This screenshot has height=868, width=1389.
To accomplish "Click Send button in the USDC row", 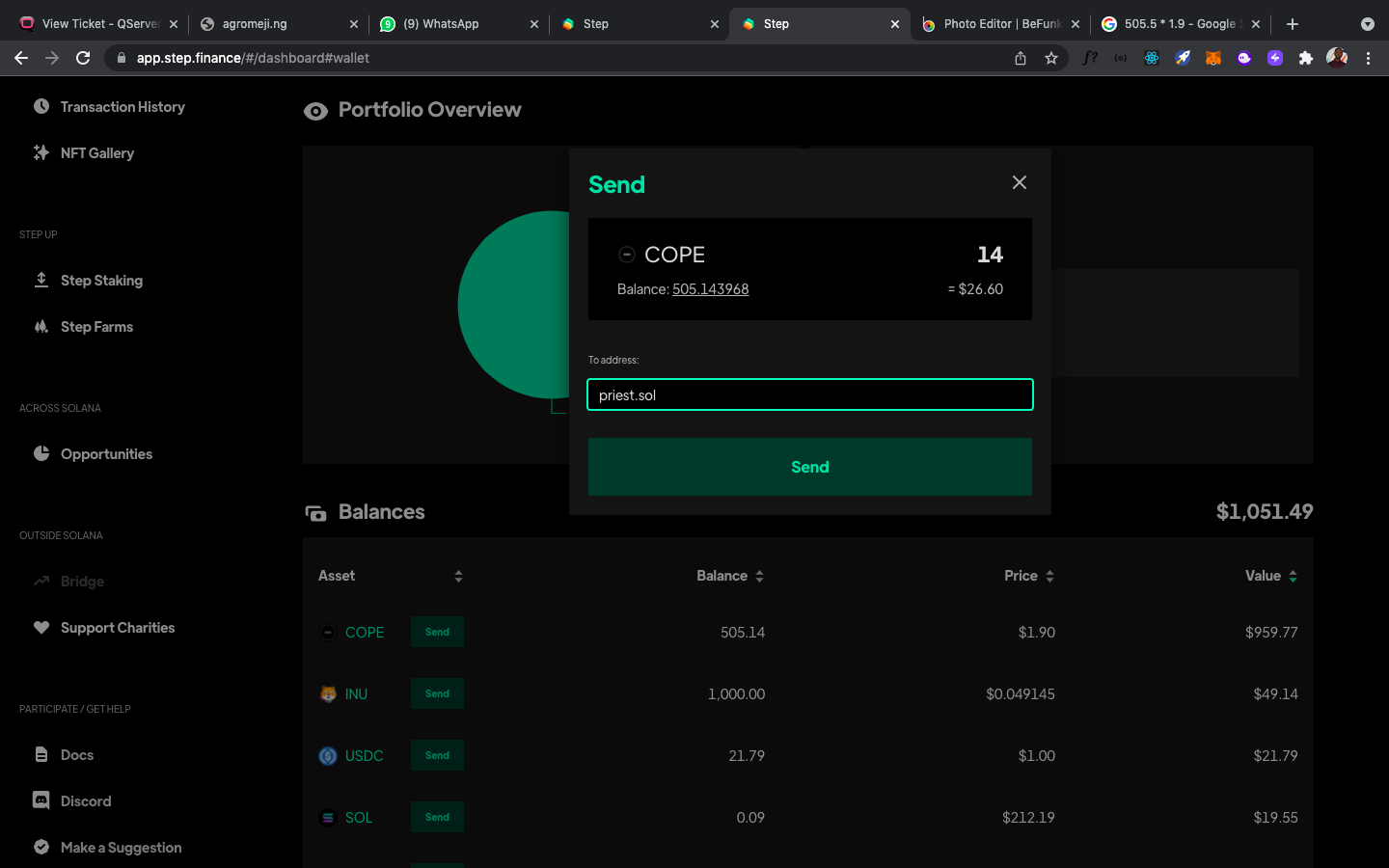I will tap(437, 755).
